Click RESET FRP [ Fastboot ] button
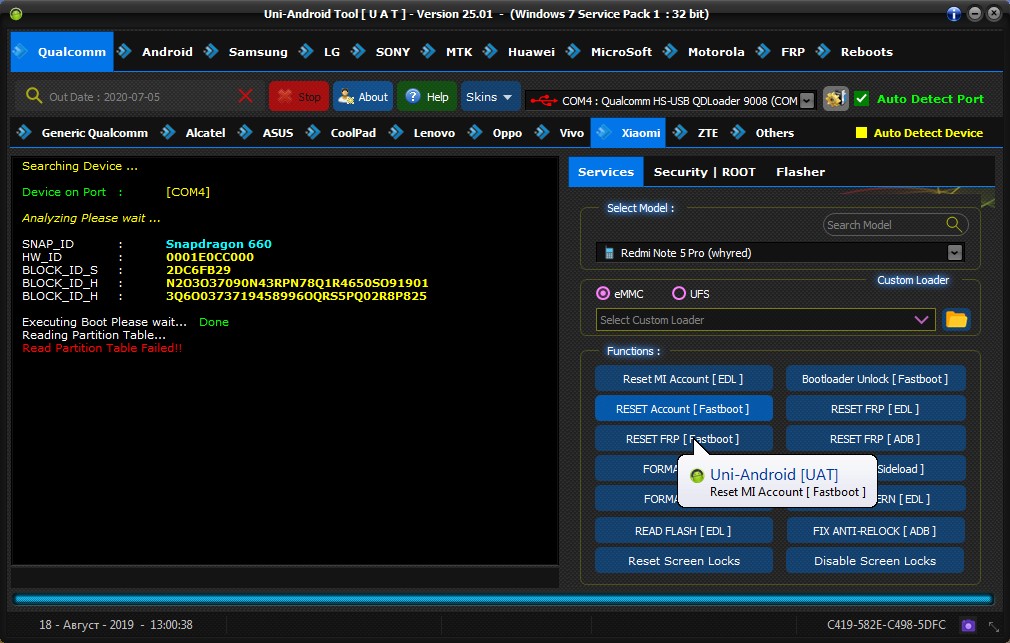 coord(683,439)
